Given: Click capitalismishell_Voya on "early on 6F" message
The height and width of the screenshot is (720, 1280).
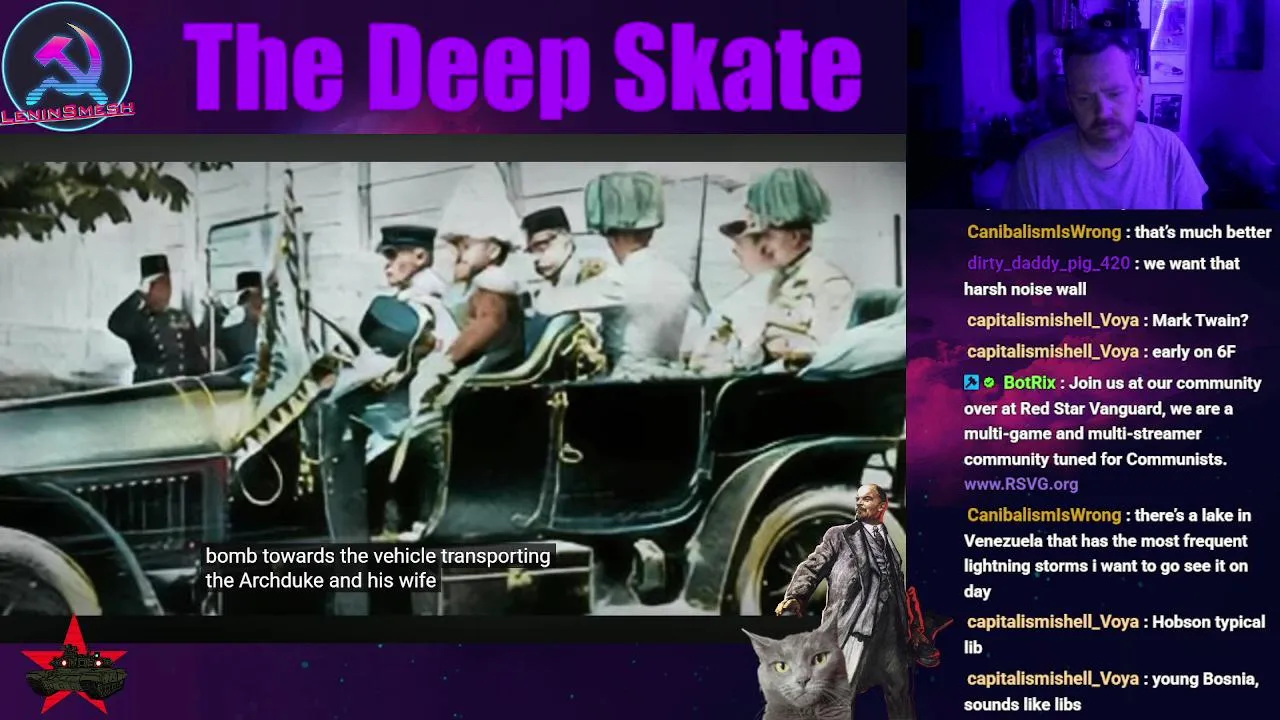Looking at the screenshot, I should [x=1053, y=352].
